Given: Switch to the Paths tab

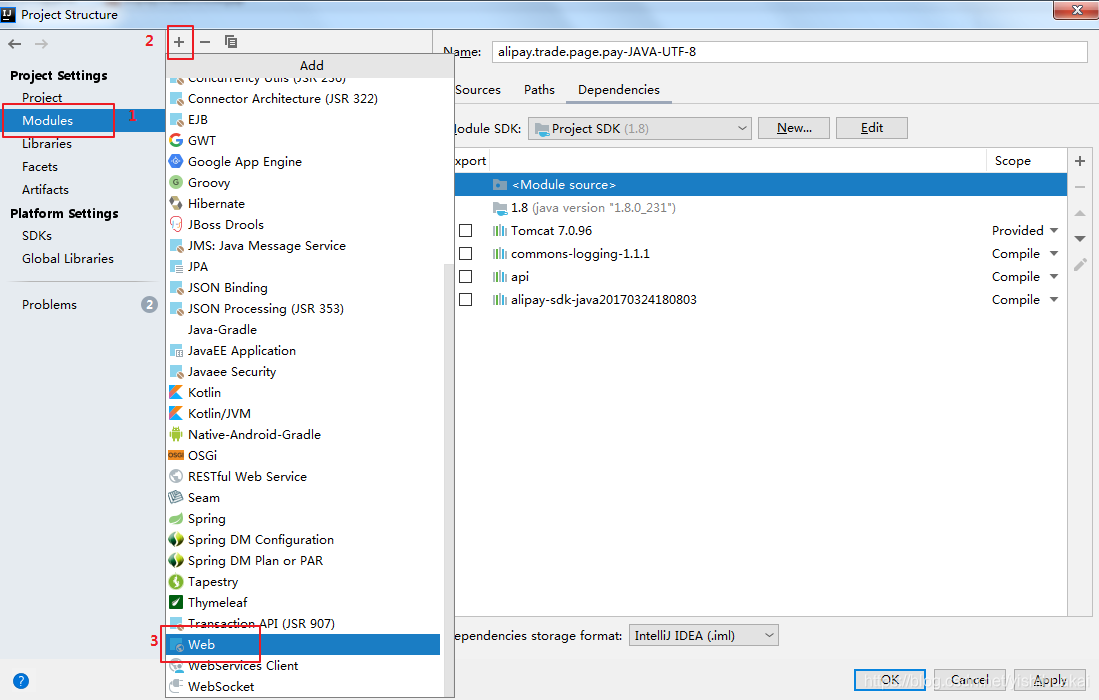Looking at the screenshot, I should (x=539, y=90).
